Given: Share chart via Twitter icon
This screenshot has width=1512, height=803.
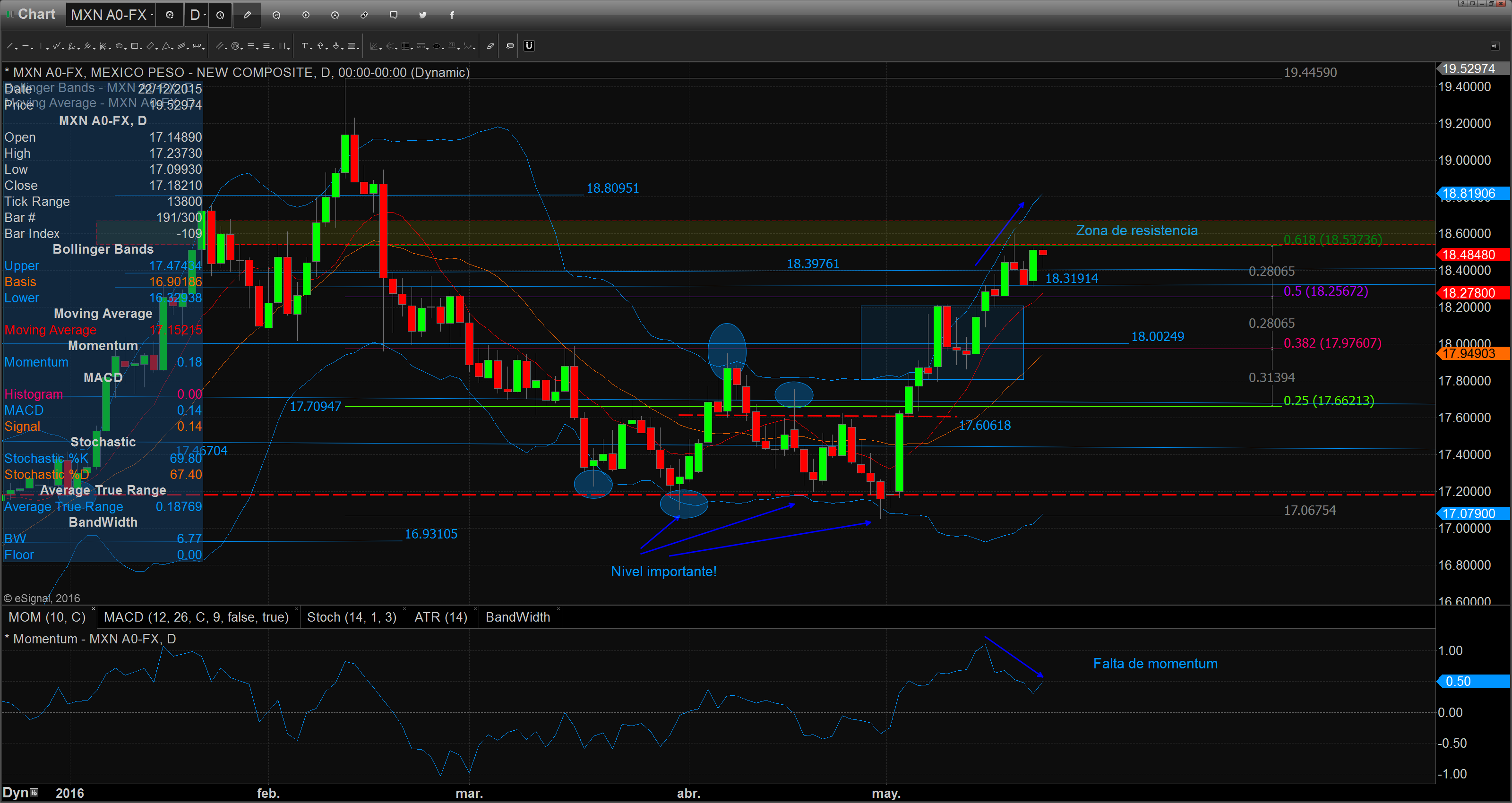Looking at the screenshot, I should (422, 15).
